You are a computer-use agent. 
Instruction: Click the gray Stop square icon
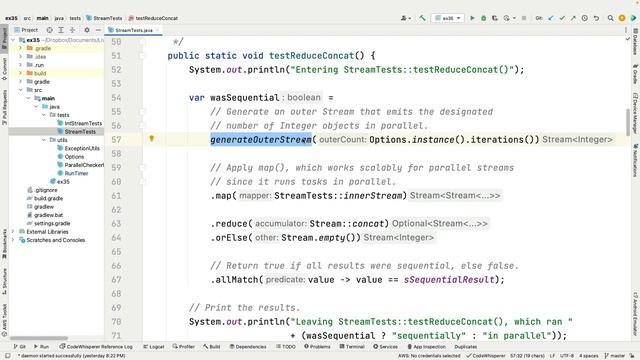click(524, 18)
